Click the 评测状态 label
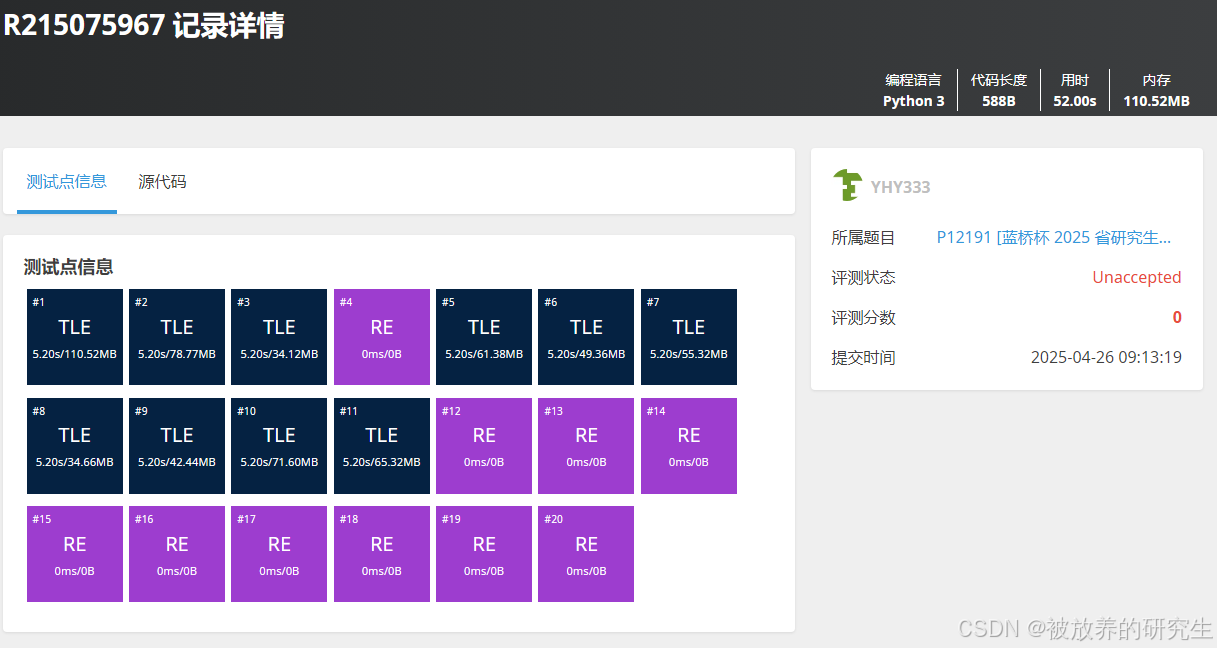1217x648 pixels. click(x=864, y=277)
